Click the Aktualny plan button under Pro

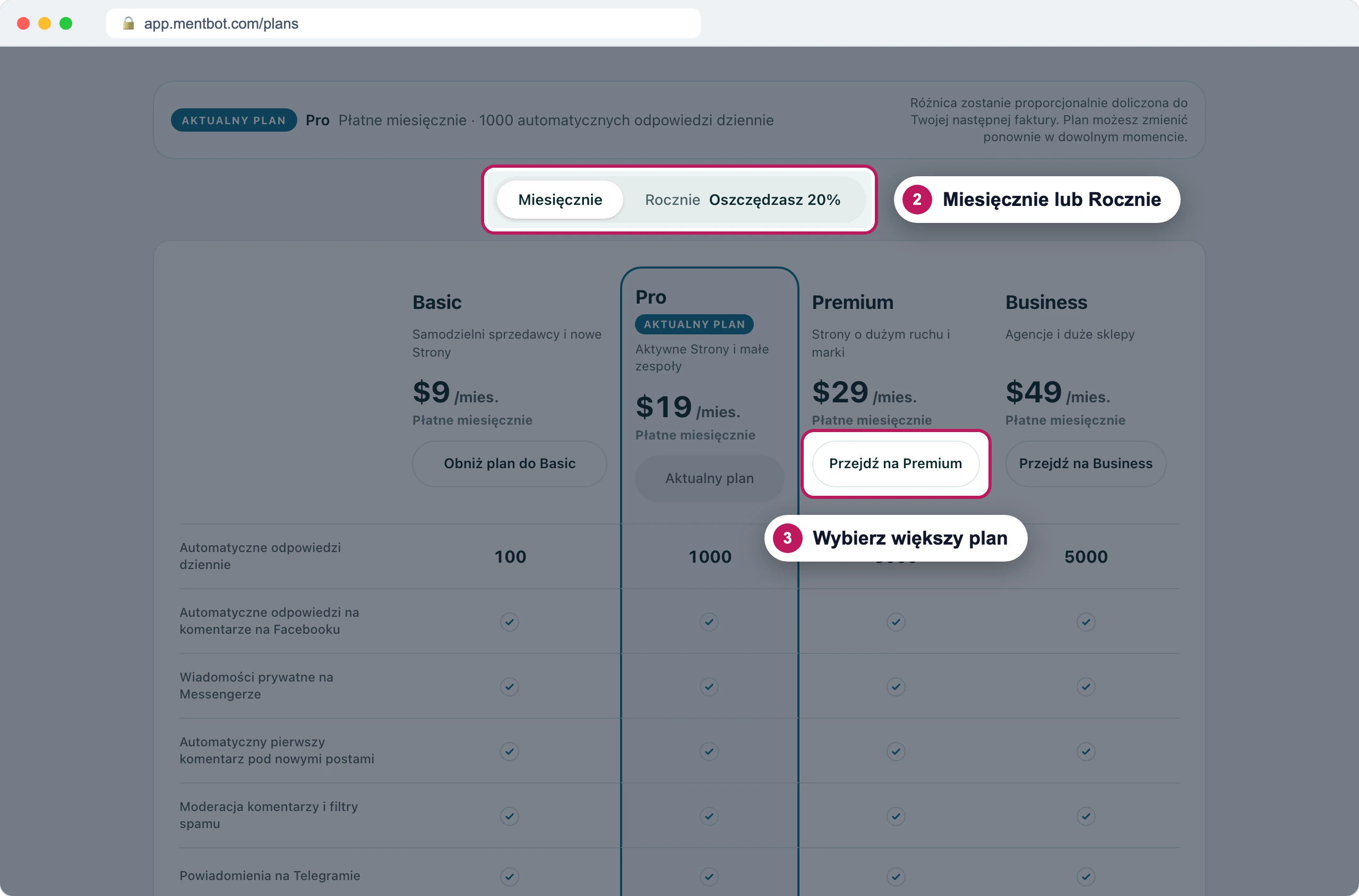click(x=709, y=478)
